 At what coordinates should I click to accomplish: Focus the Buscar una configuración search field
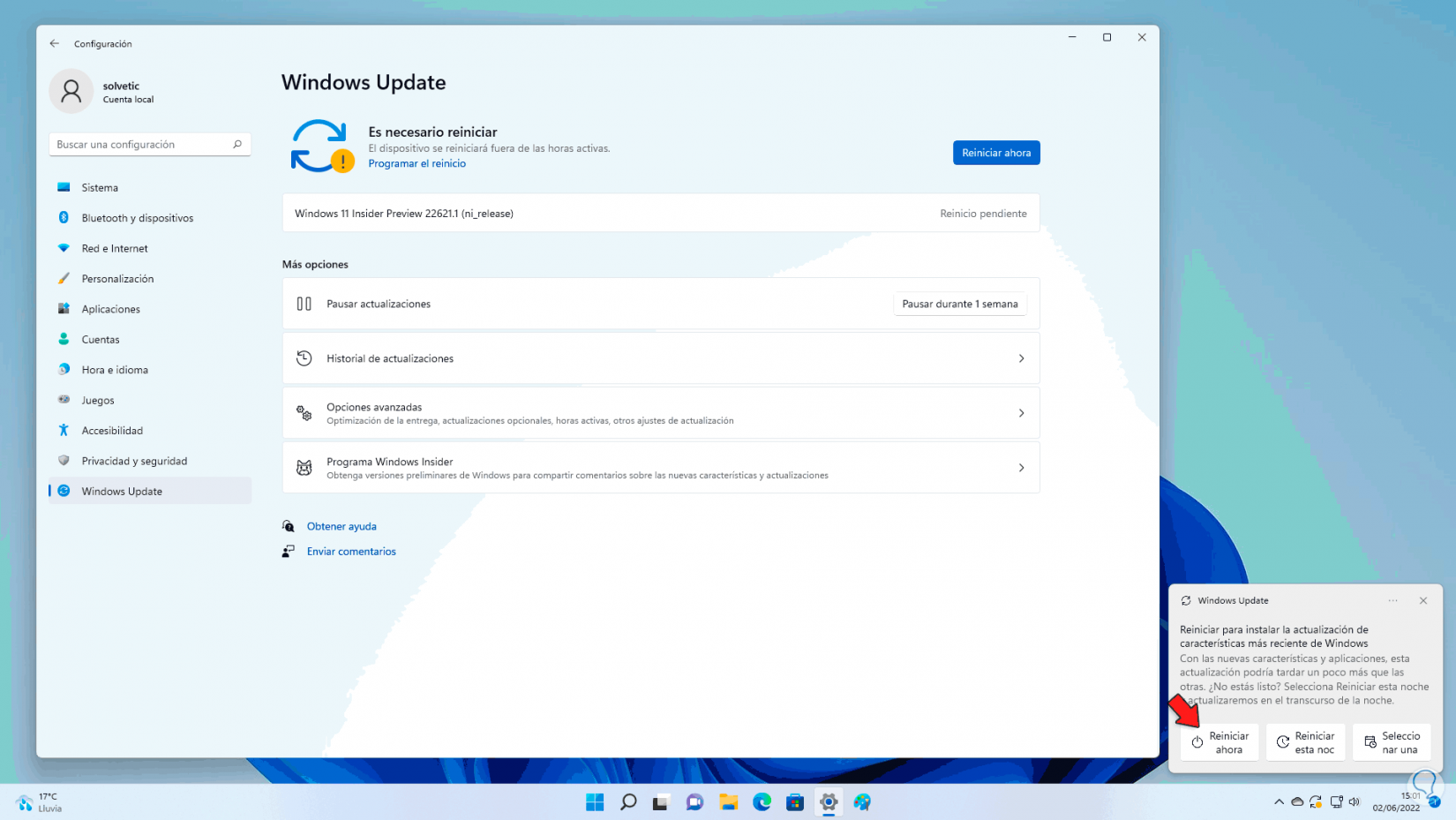pos(150,144)
